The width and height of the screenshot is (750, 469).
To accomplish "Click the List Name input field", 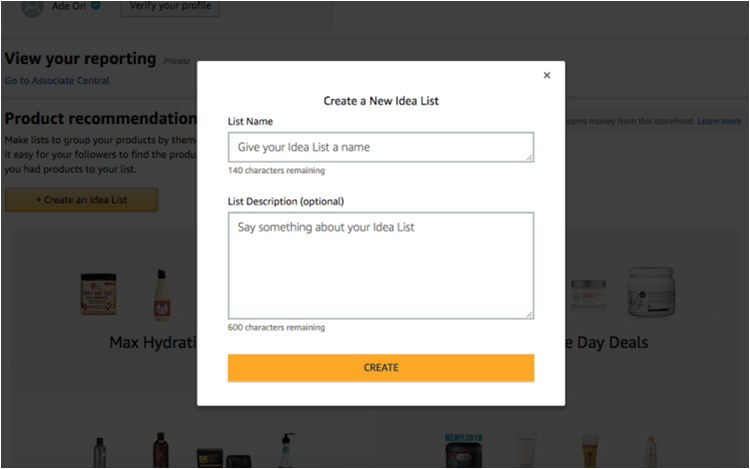I will (380, 147).
